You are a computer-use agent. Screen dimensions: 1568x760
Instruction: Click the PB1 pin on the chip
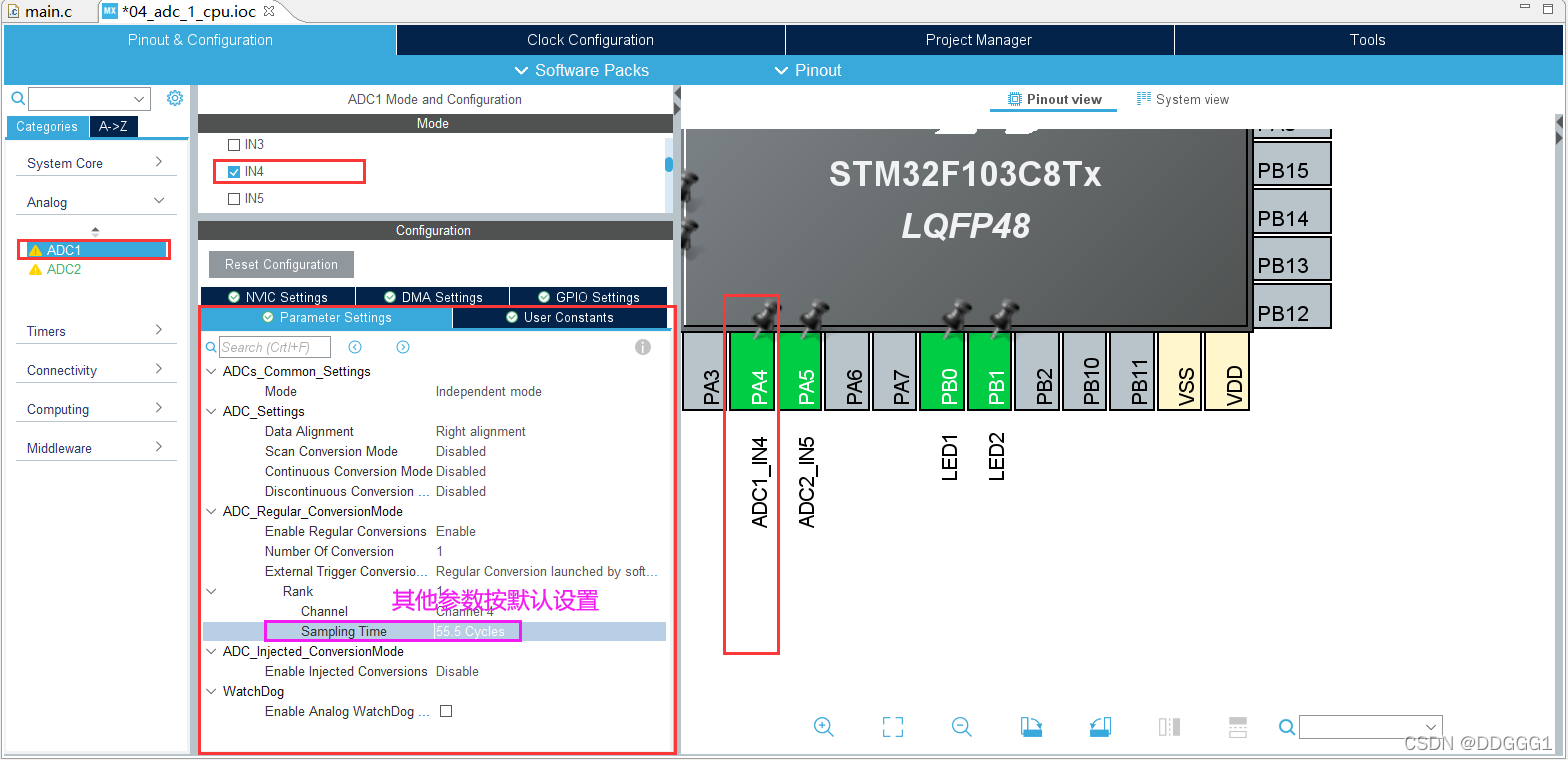point(991,371)
